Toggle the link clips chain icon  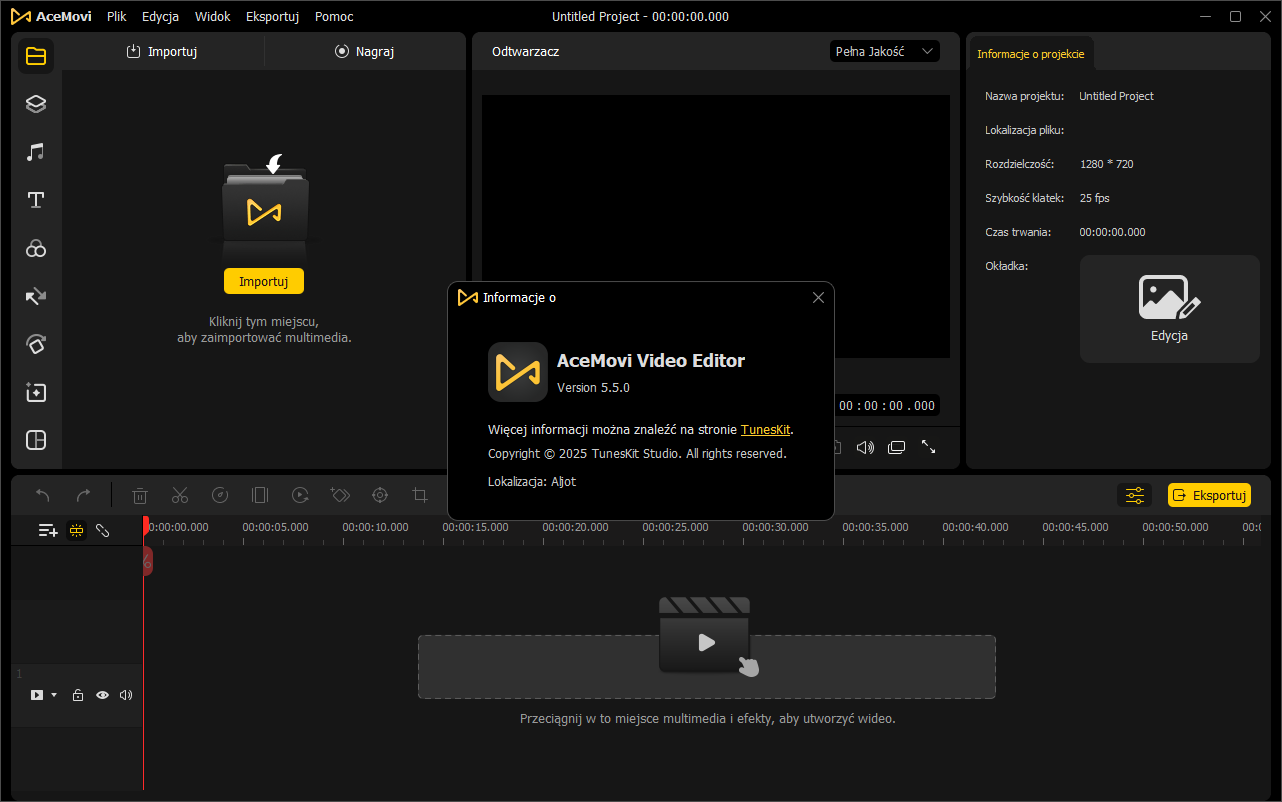(x=102, y=530)
